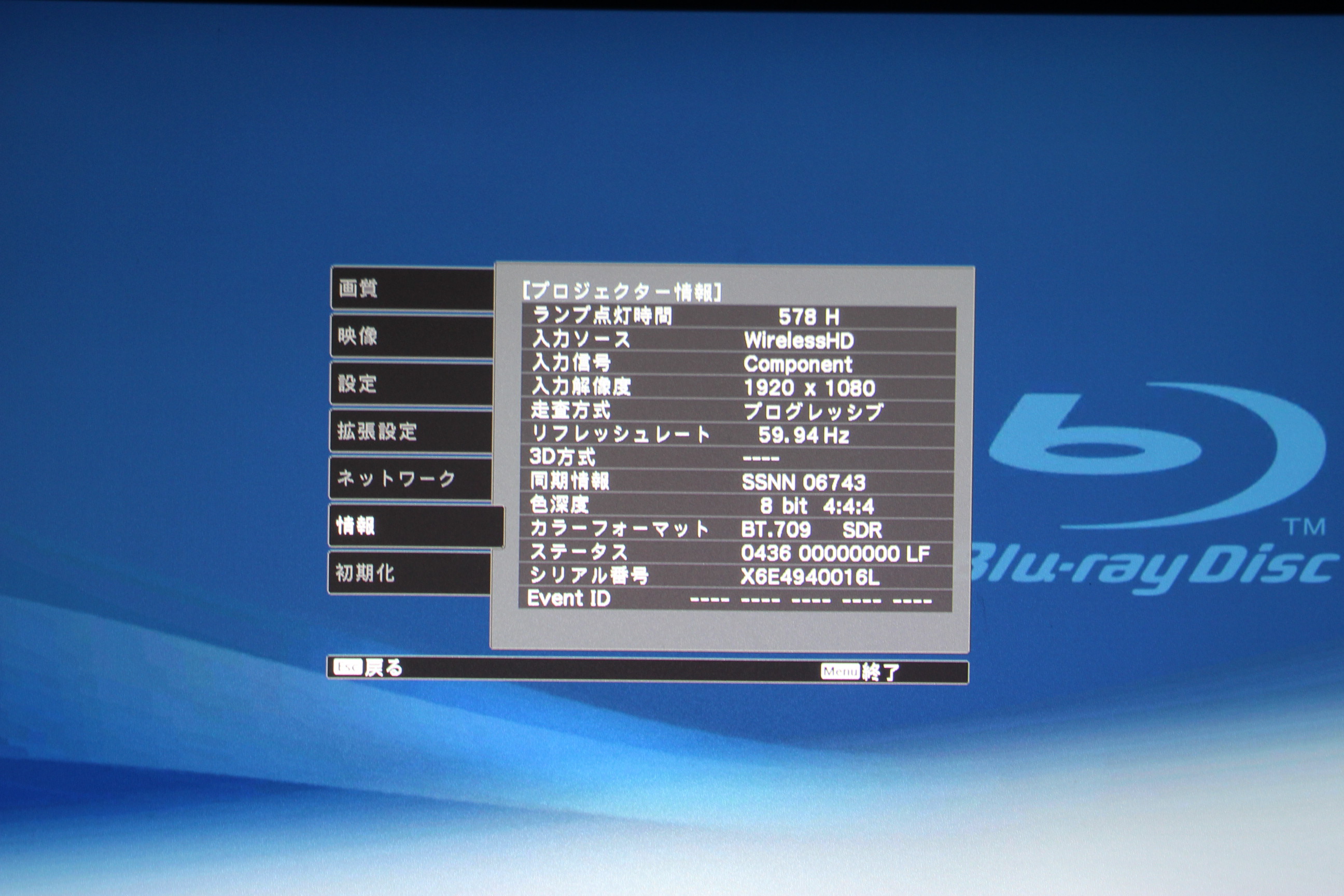The height and width of the screenshot is (896, 1344).
Task: Select the 同期情報 row label
Action: 570,481
